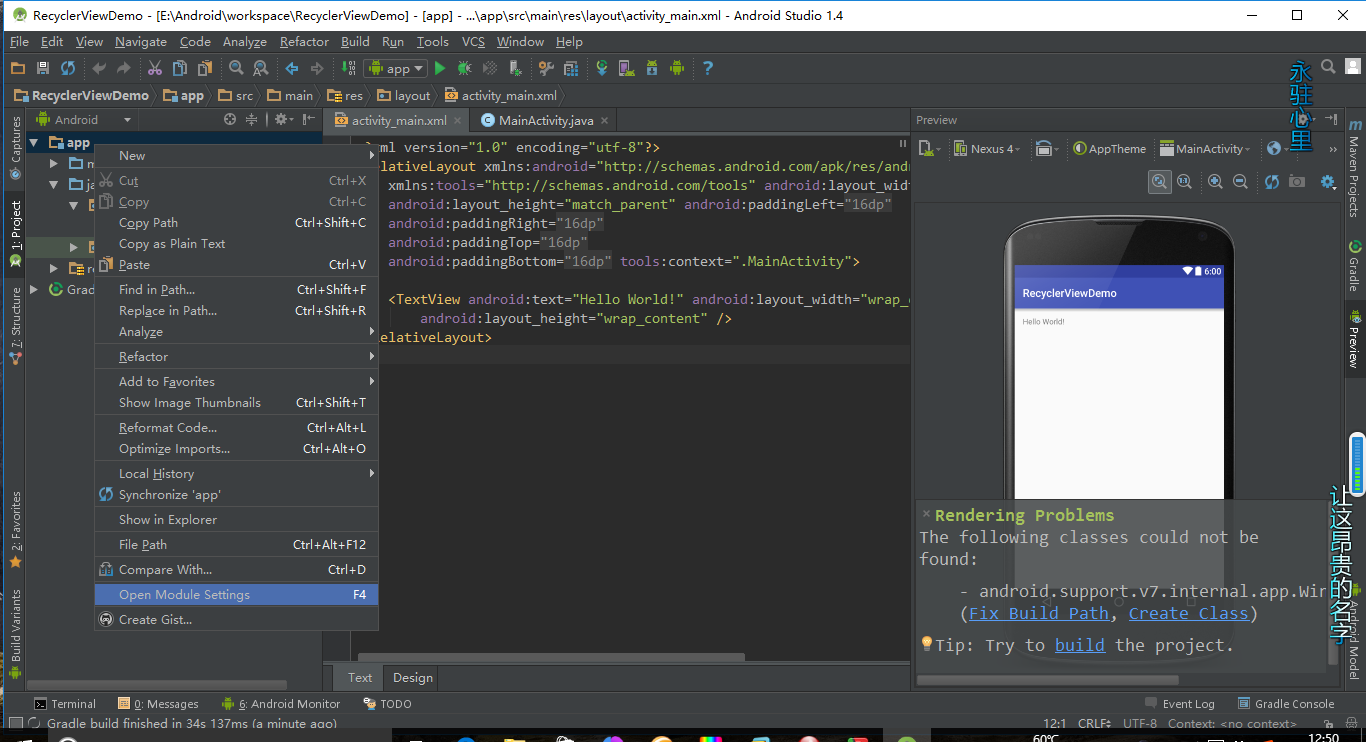Open the app run configuration dropdown
1366x742 pixels.
click(397, 68)
